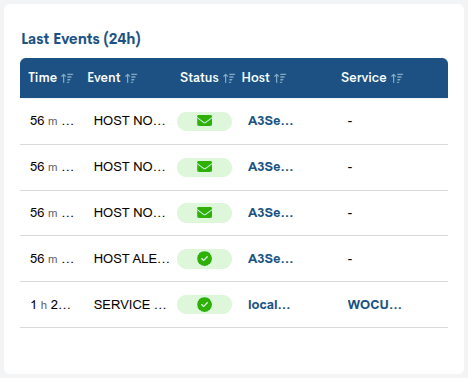This screenshot has height=378, width=468.
Task: Open the A3Se... host link in the first row
Action: pyautogui.click(x=271, y=121)
